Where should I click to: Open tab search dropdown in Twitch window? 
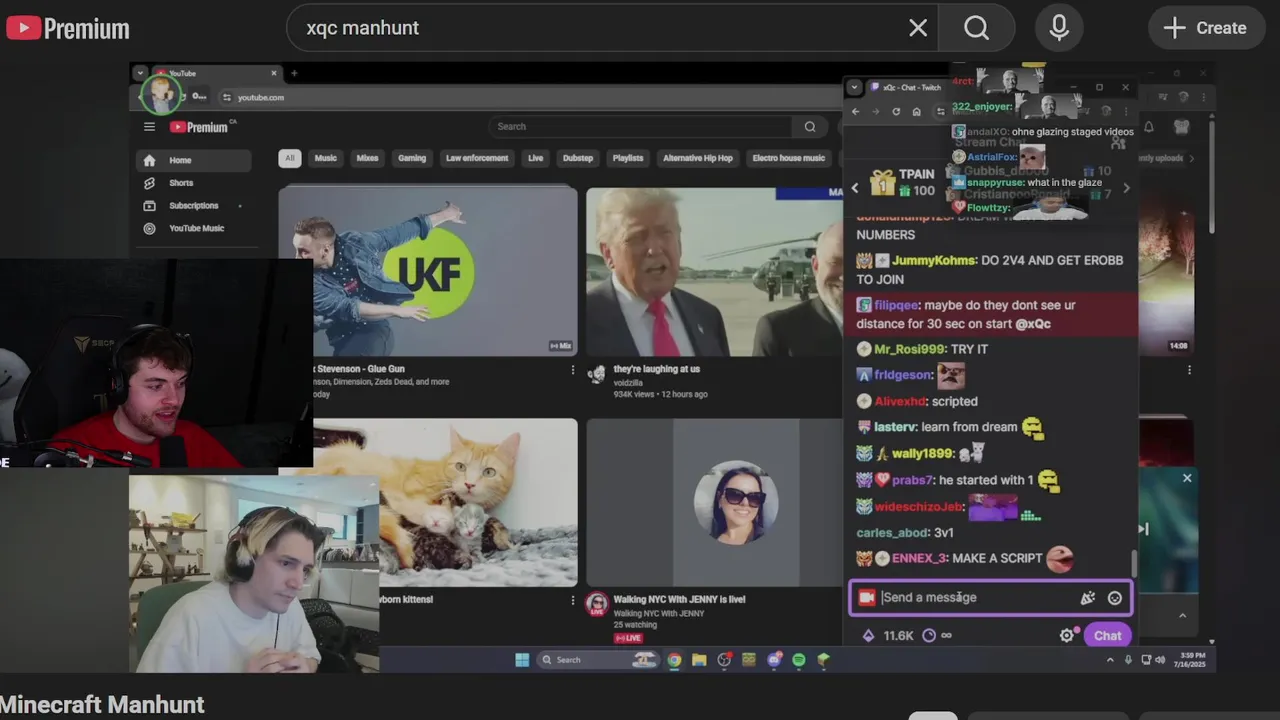pyautogui.click(x=853, y=87)
